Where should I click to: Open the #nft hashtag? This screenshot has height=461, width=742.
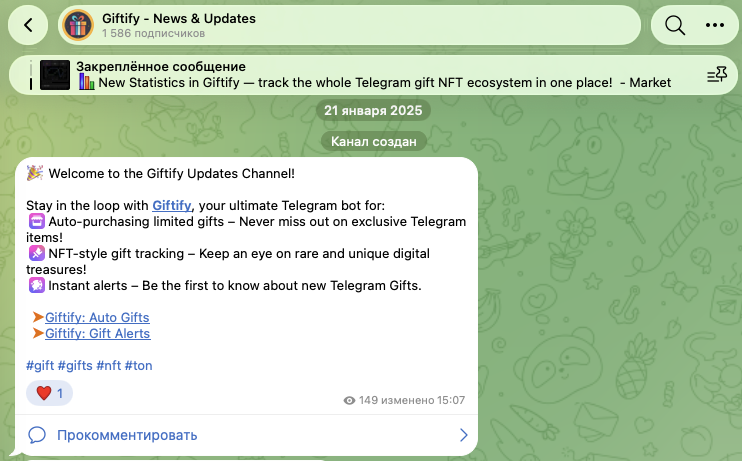[109, 365]
